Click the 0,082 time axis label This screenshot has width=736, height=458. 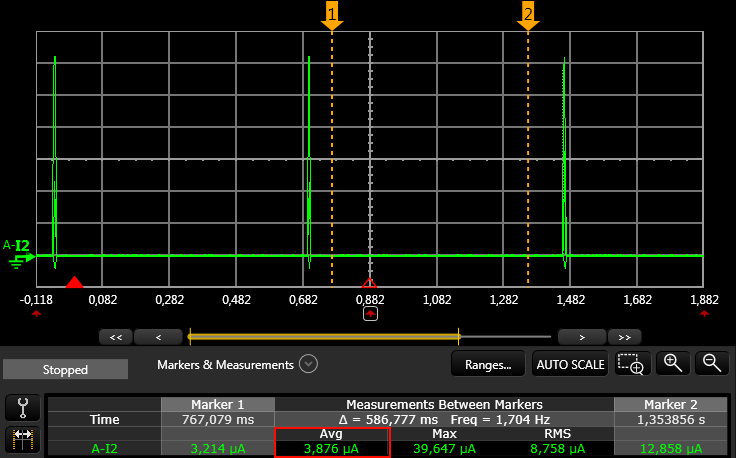click(x=103, y=300)
